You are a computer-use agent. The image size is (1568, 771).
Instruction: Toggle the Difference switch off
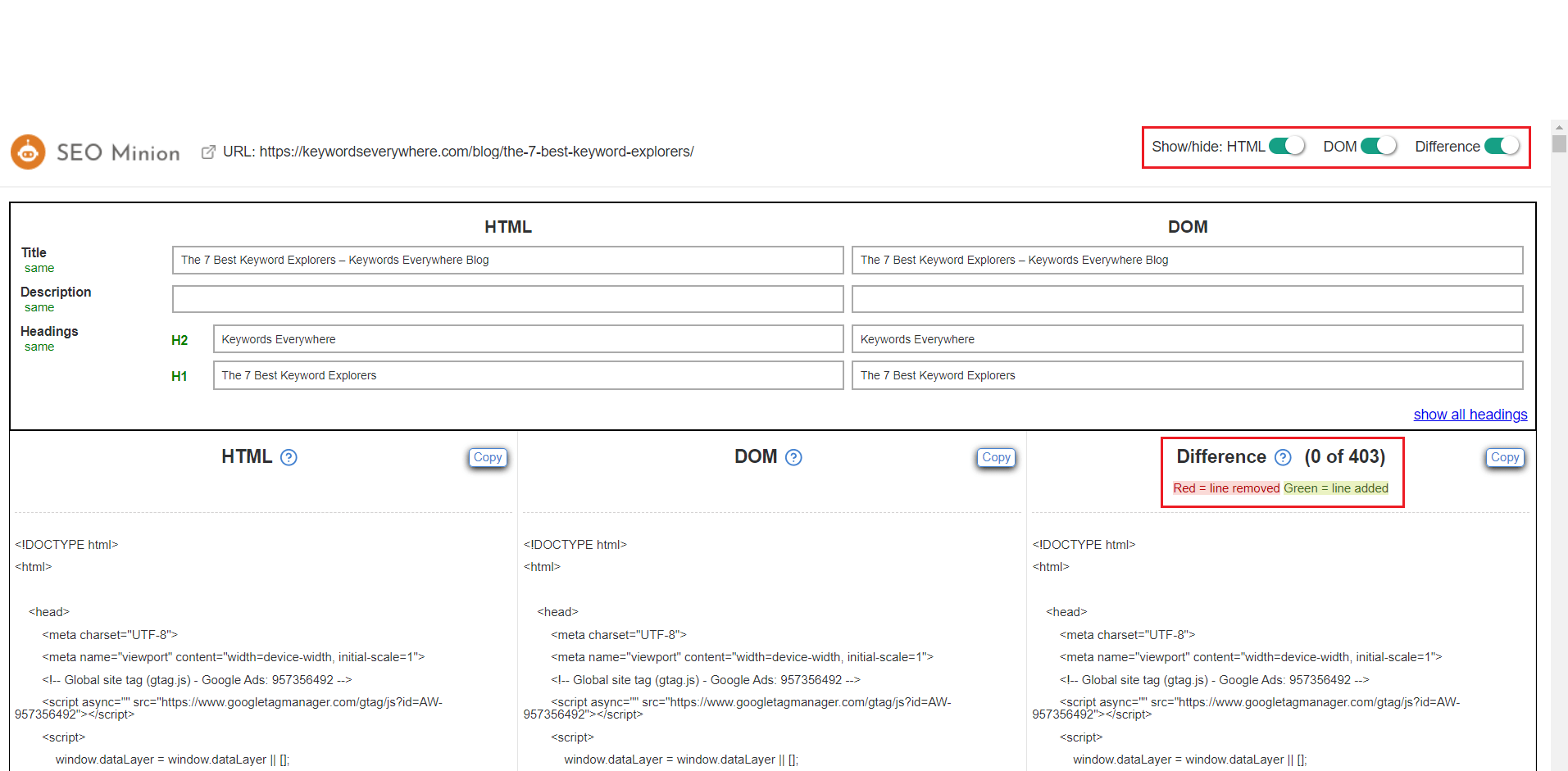(1502, 145)
